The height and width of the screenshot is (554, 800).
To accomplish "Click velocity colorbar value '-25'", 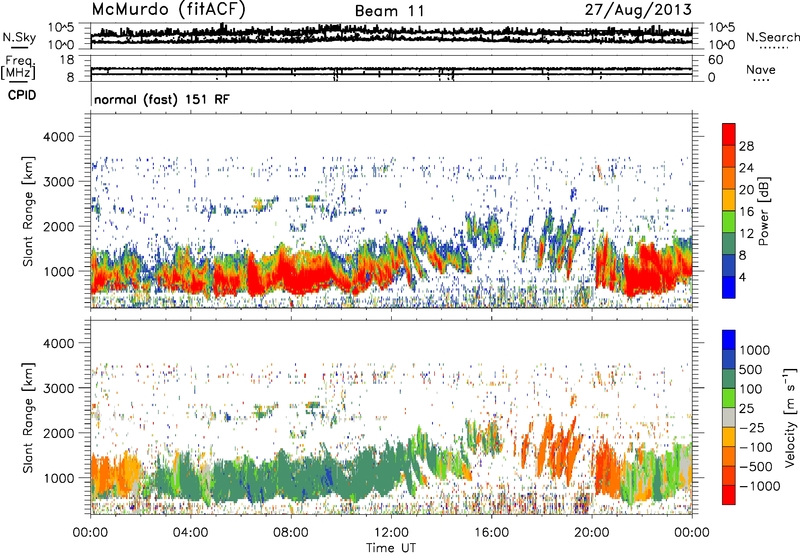I will (x=752, y=427).
